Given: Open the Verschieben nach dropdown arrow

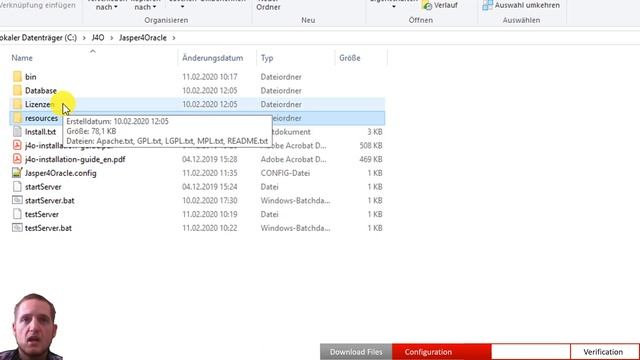Looking at the screenshot, I should pyautogui.click(x=116, y=7).
